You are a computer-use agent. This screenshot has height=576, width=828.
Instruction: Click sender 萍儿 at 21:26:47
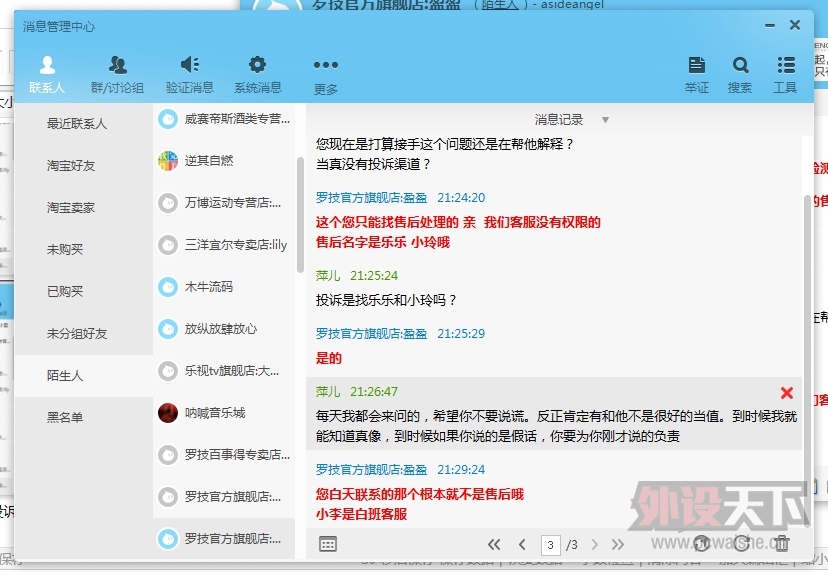[x=328, y=392]
